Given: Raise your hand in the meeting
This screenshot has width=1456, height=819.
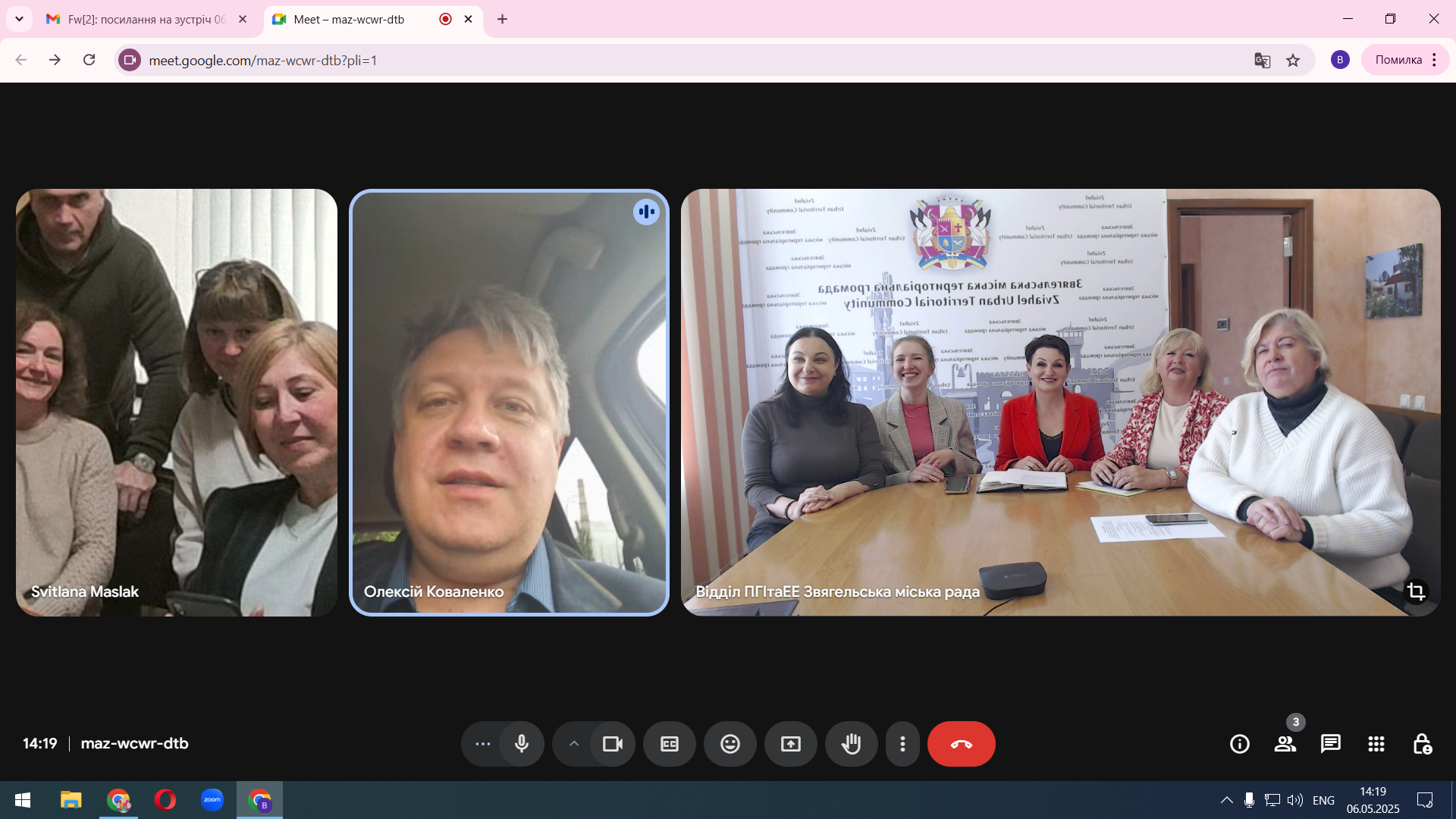Looking at the screenshot, I should pyautogui.click(x=851, y=744).
